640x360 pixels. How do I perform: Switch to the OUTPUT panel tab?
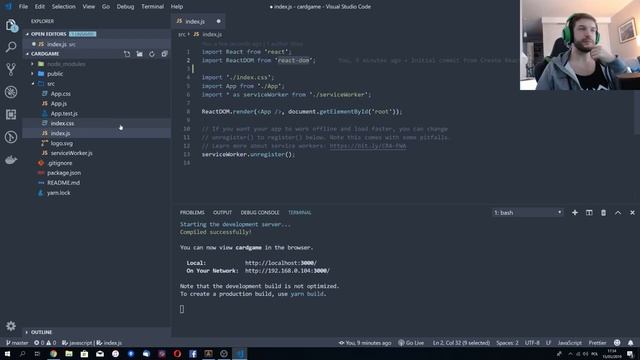(222, 213)
